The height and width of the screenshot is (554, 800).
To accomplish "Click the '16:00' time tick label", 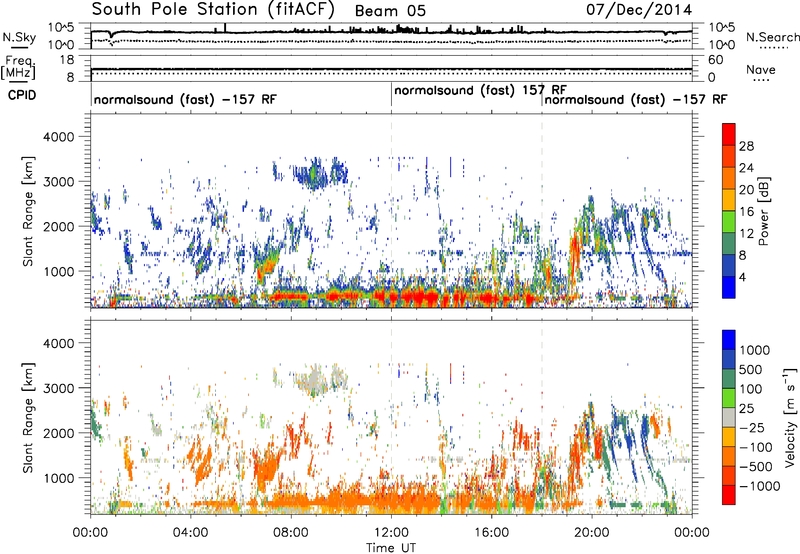I will coord(491,533).
